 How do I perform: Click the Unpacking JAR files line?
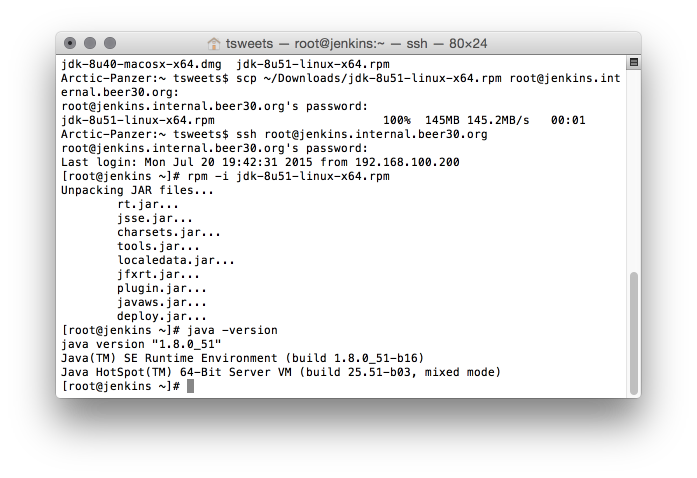(x=137, y=190)
